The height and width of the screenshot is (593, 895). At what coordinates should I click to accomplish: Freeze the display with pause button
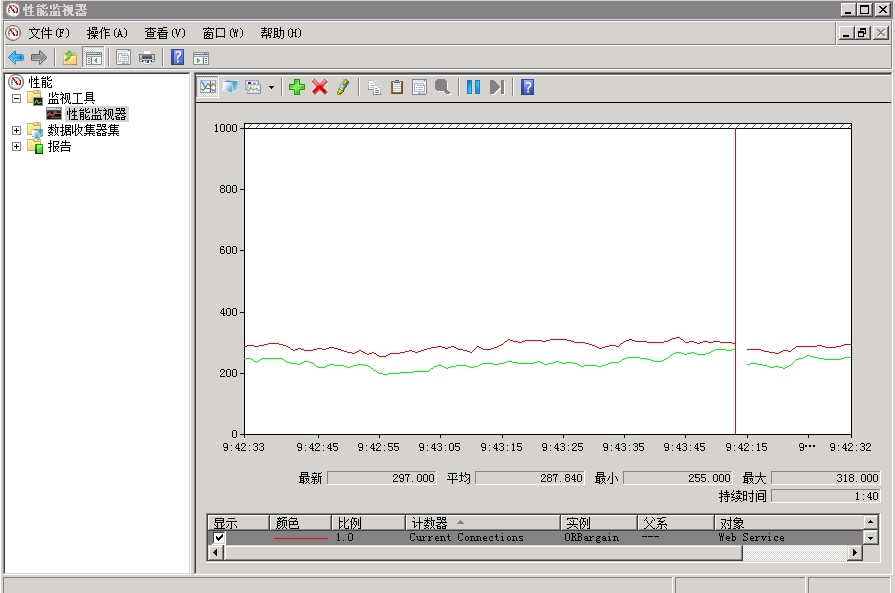pyautogui.click(x=473, y=87)
